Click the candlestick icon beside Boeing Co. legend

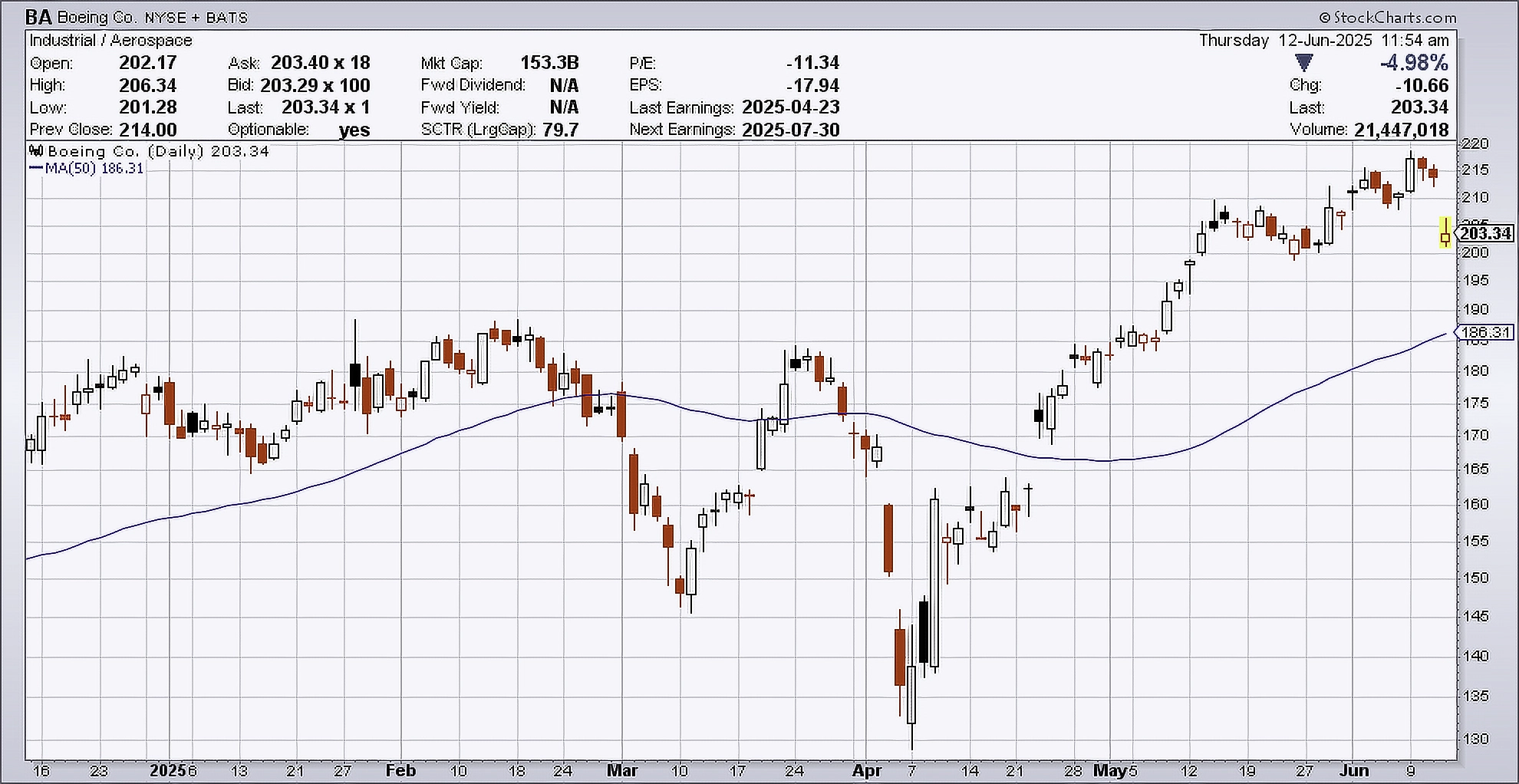point(36,150)
